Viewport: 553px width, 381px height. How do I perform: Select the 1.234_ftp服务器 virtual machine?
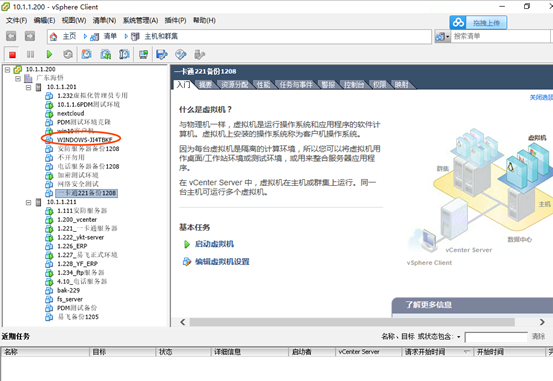pos(80,273)
